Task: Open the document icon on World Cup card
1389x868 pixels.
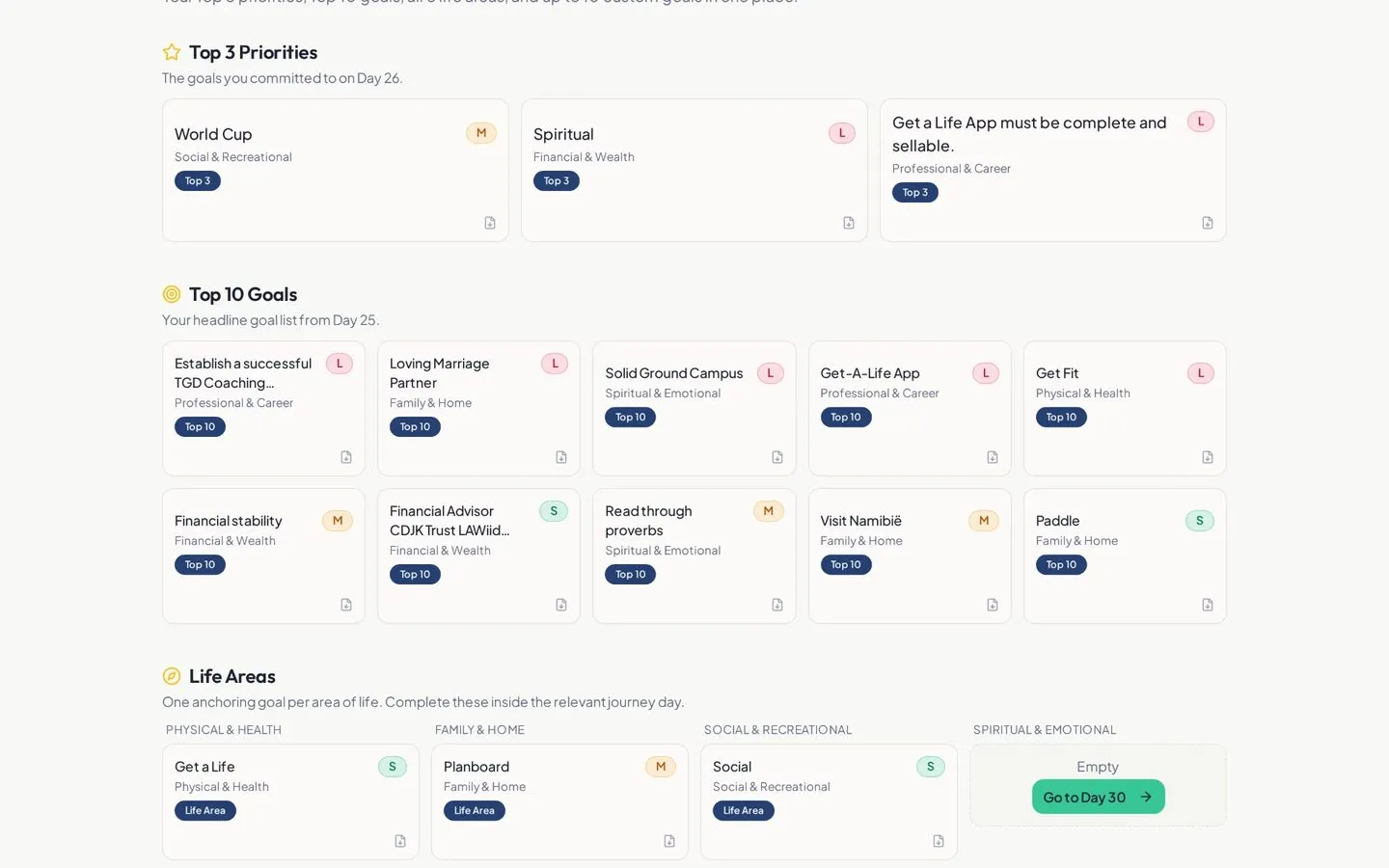Action: click(x=490, y=223)
